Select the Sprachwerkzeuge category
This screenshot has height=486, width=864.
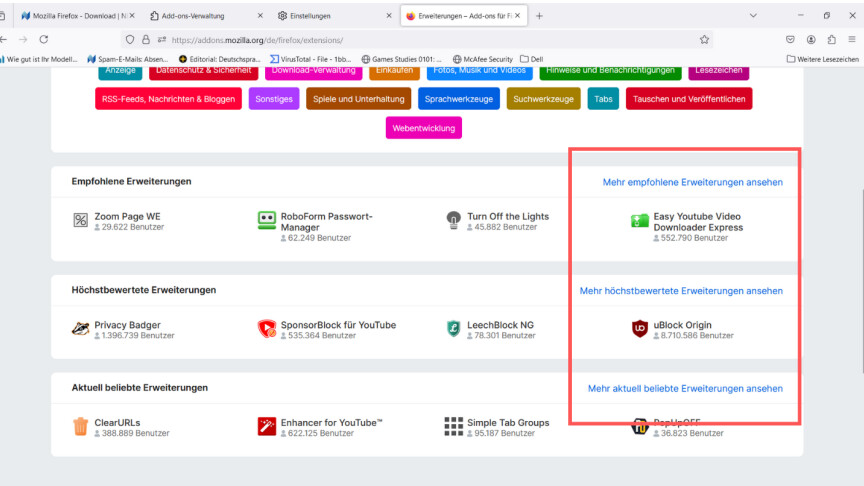[x=458, y=99]
